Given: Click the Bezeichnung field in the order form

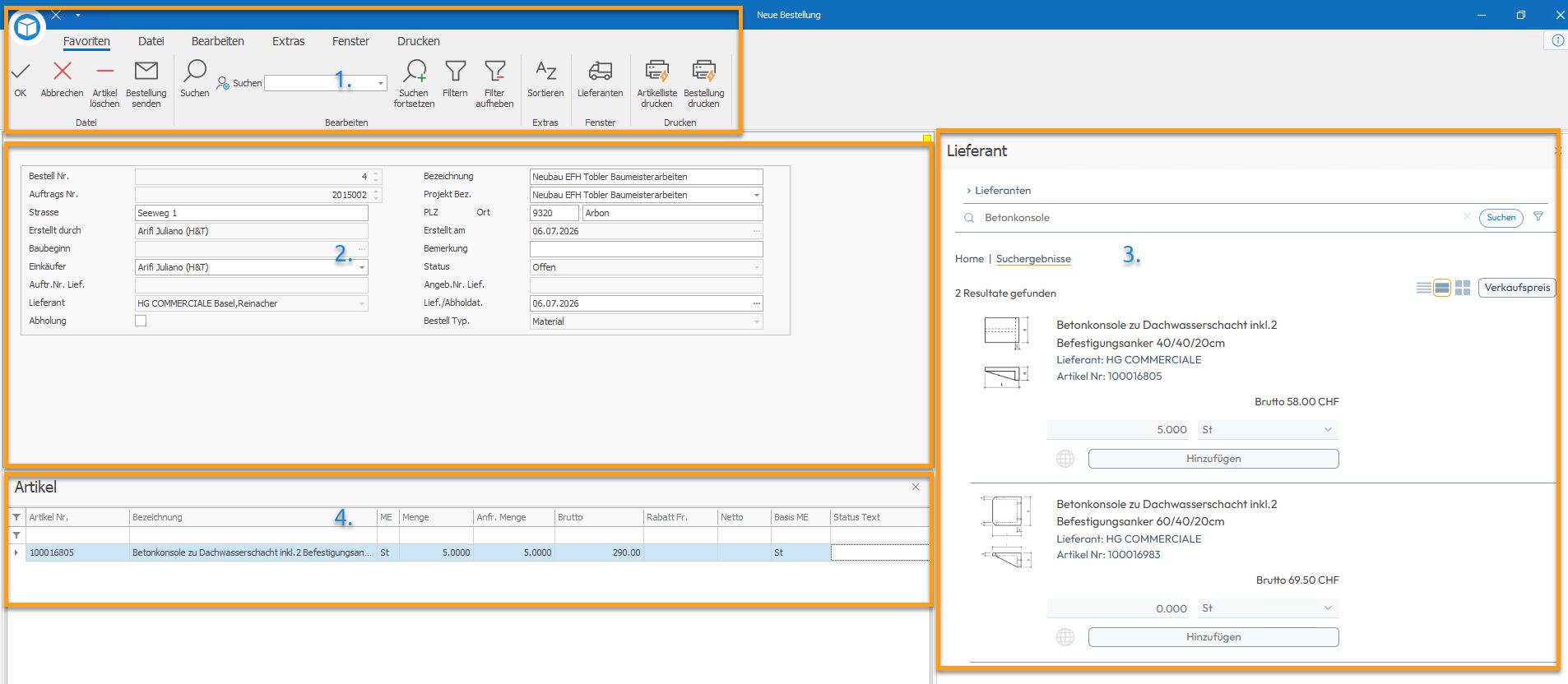Looking at the screenshot, I should 647,177.
